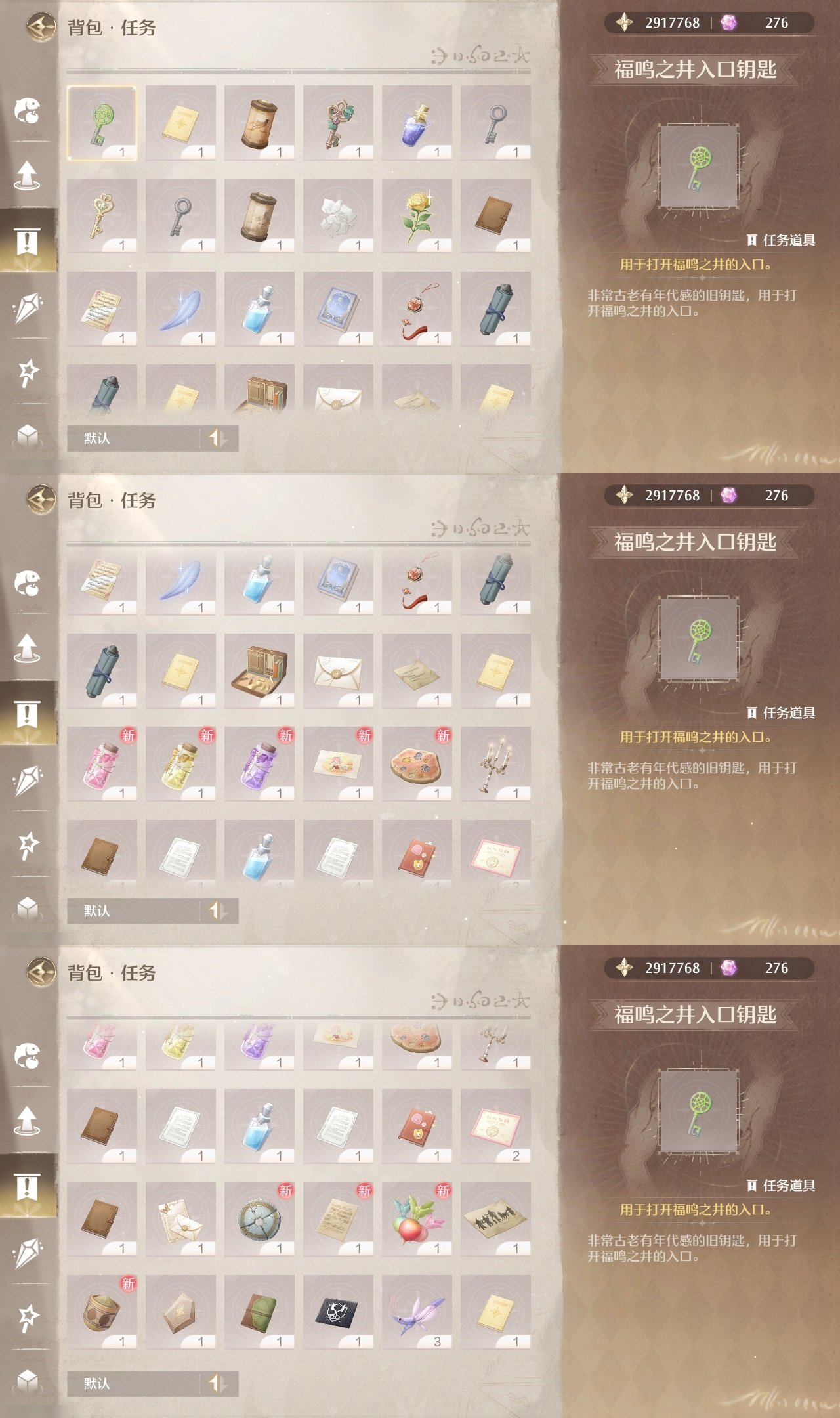Select the new radish vegetables item
Screen dimensions: 840x1418
tap(417, 1219)
